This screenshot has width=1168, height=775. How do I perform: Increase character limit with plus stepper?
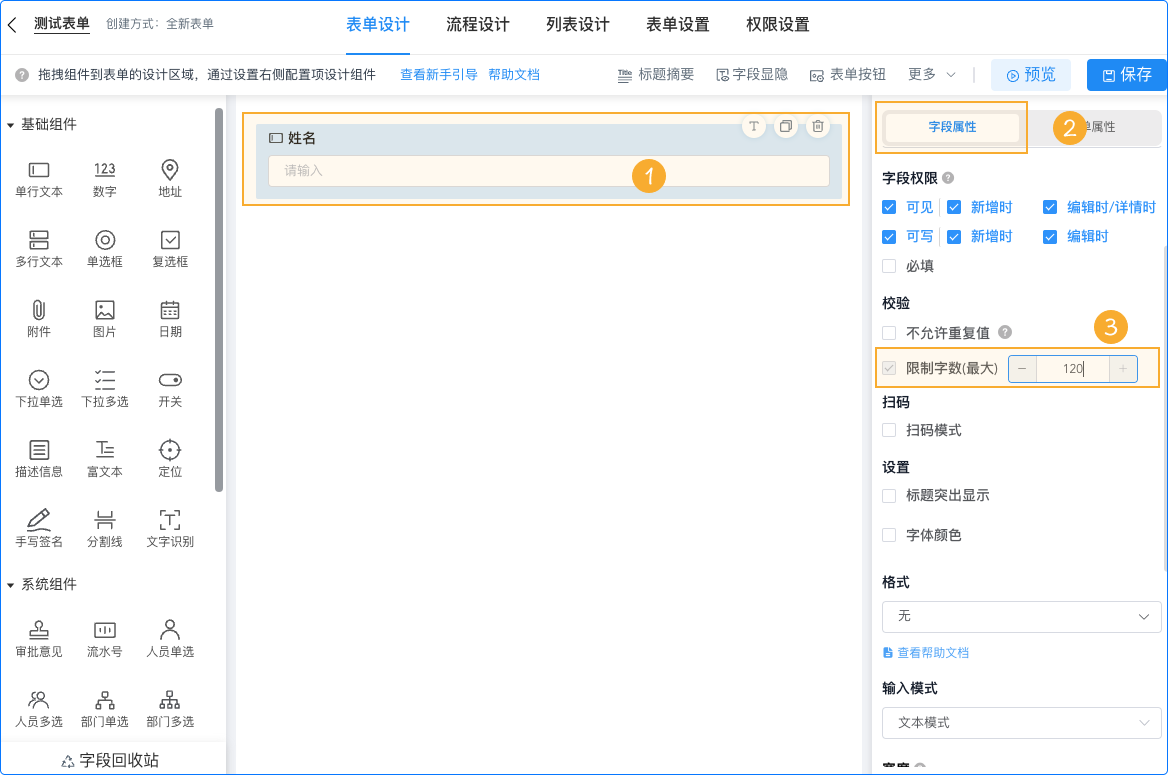point(1124,369)
